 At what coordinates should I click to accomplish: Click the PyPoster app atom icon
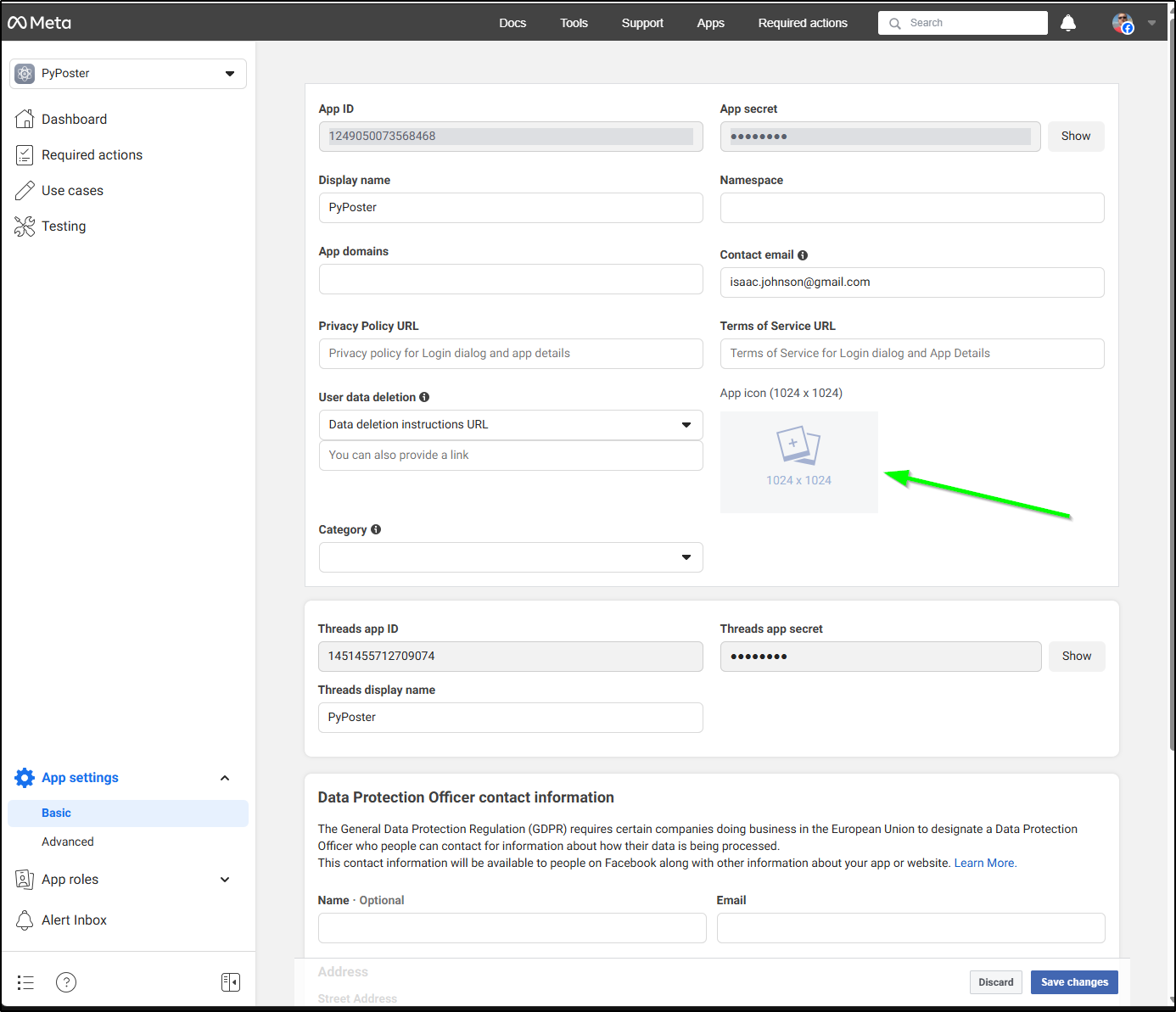point(25,74)
